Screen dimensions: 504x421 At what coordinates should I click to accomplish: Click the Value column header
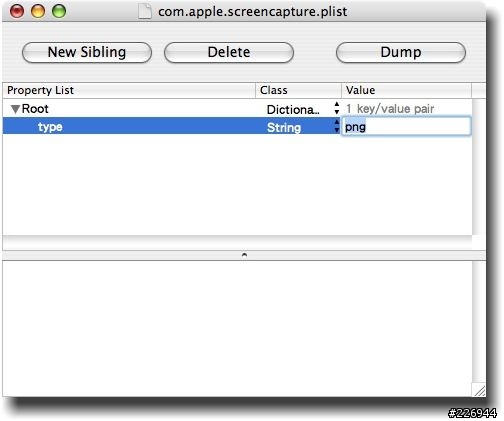tap(407, 90)
